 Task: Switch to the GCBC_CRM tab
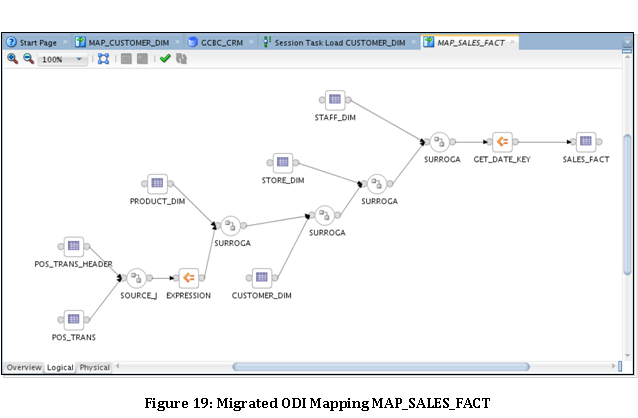222,42
